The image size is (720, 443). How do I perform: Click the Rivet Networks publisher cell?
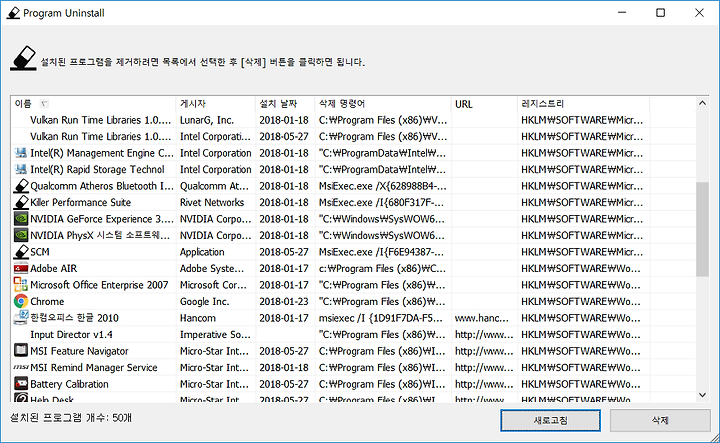coord(212,202)
